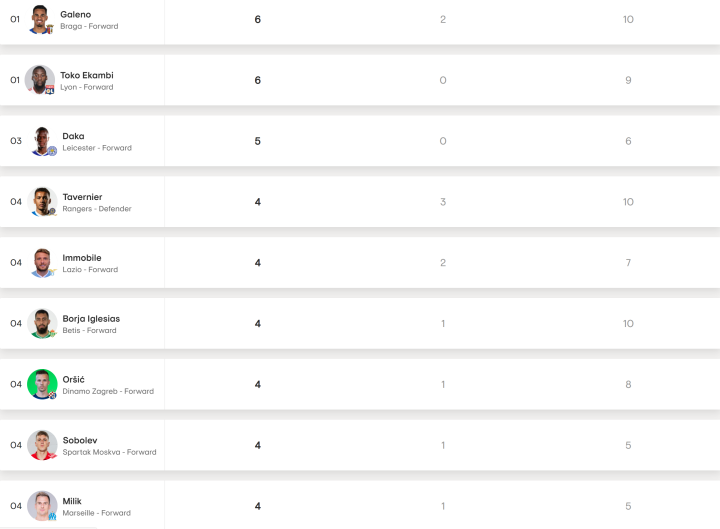Open the Sobolev name link

click(80, 440)
